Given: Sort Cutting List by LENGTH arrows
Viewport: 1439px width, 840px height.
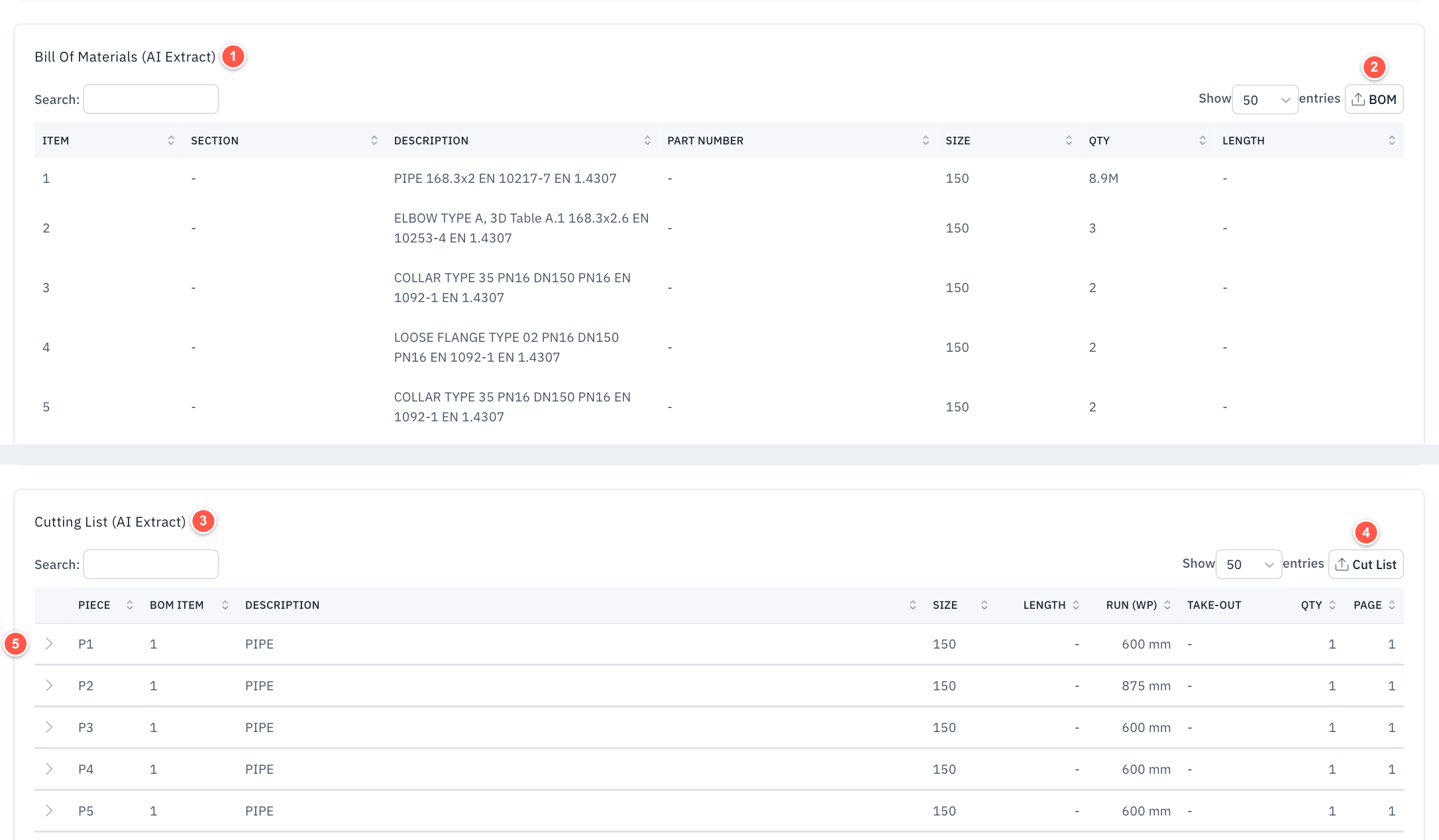Looking at the screenshot, I should (x=1076, y=605).
